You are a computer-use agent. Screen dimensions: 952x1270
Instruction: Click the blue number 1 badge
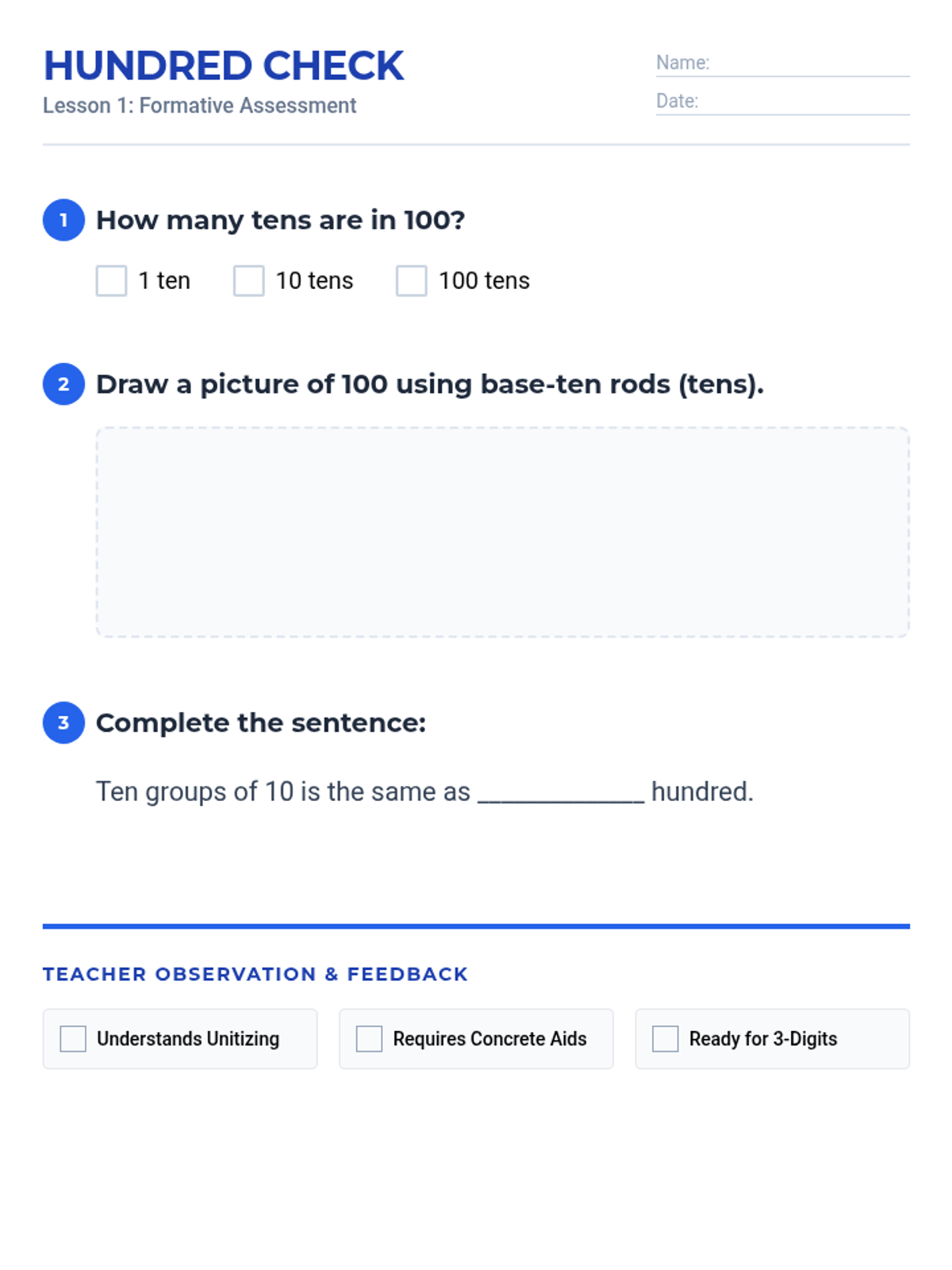(63, 220)
